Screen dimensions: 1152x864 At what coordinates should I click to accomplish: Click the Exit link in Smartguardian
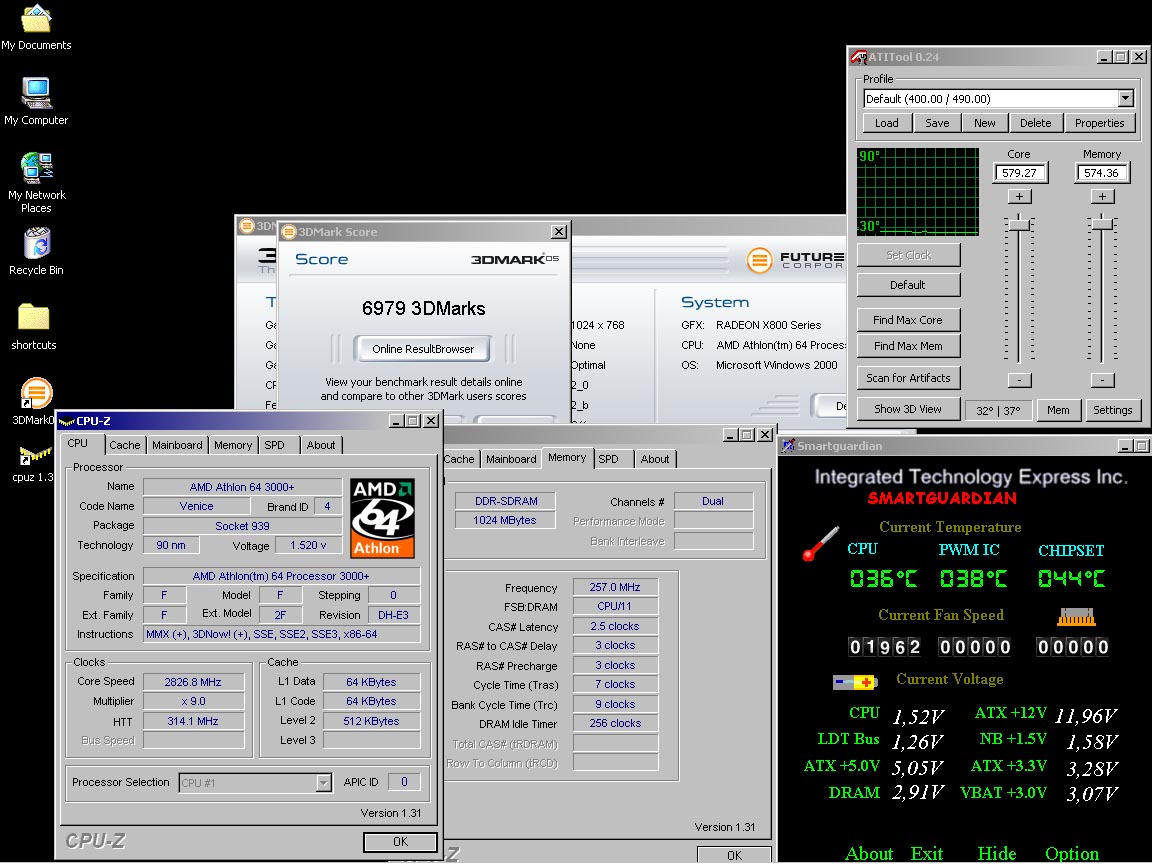[927, 854]
